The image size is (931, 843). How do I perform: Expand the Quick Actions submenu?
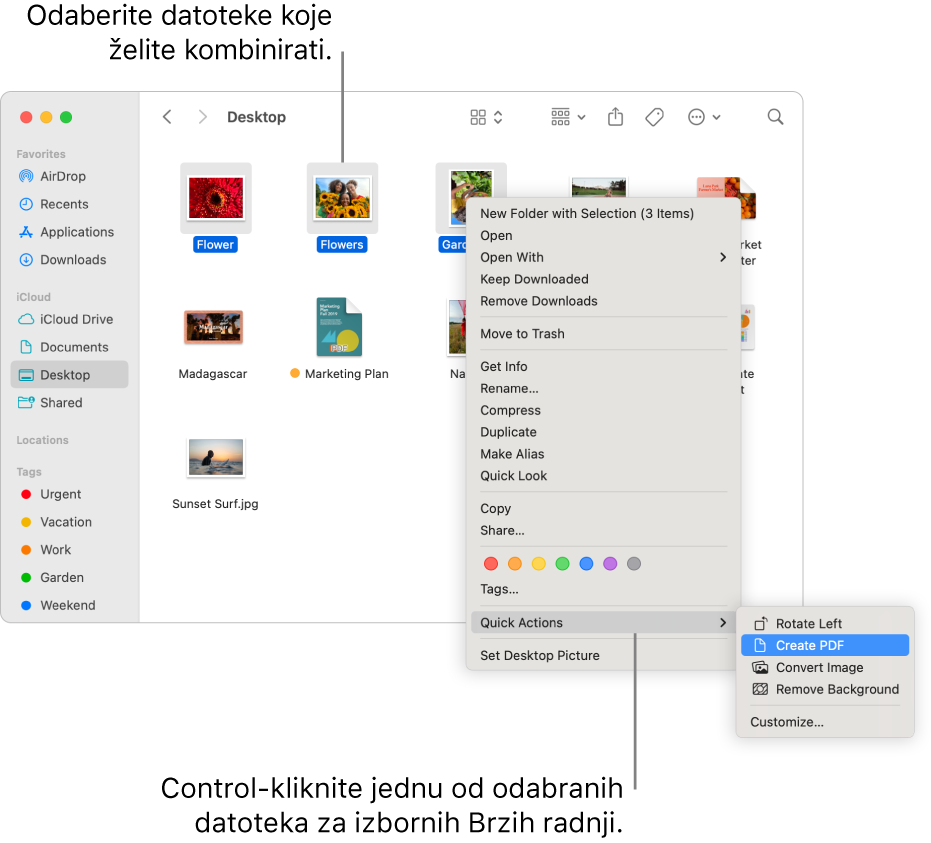pos(603,623)
